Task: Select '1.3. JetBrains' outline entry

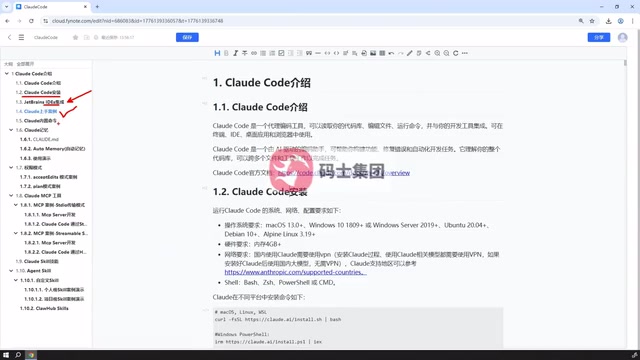Action: [x=40, y=102]
